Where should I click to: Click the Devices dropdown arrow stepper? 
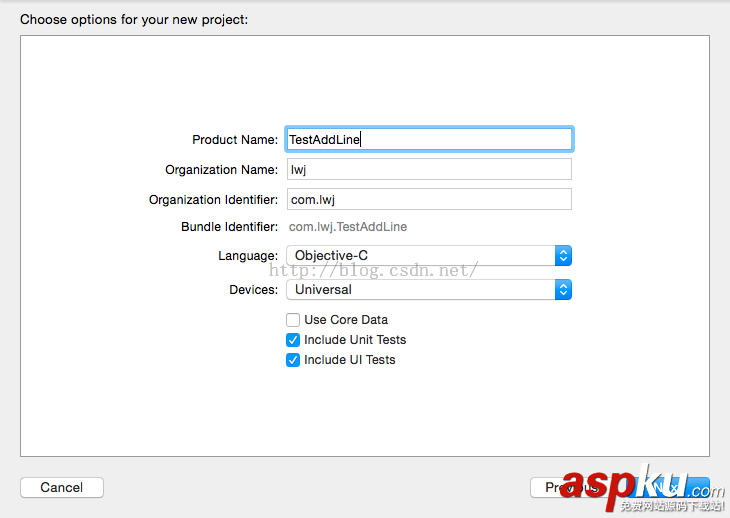[563, 289]
